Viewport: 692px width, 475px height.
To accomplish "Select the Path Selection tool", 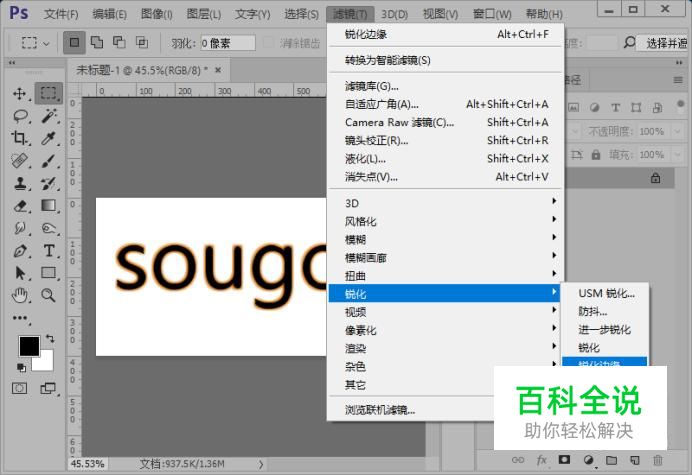I will 19,273.
